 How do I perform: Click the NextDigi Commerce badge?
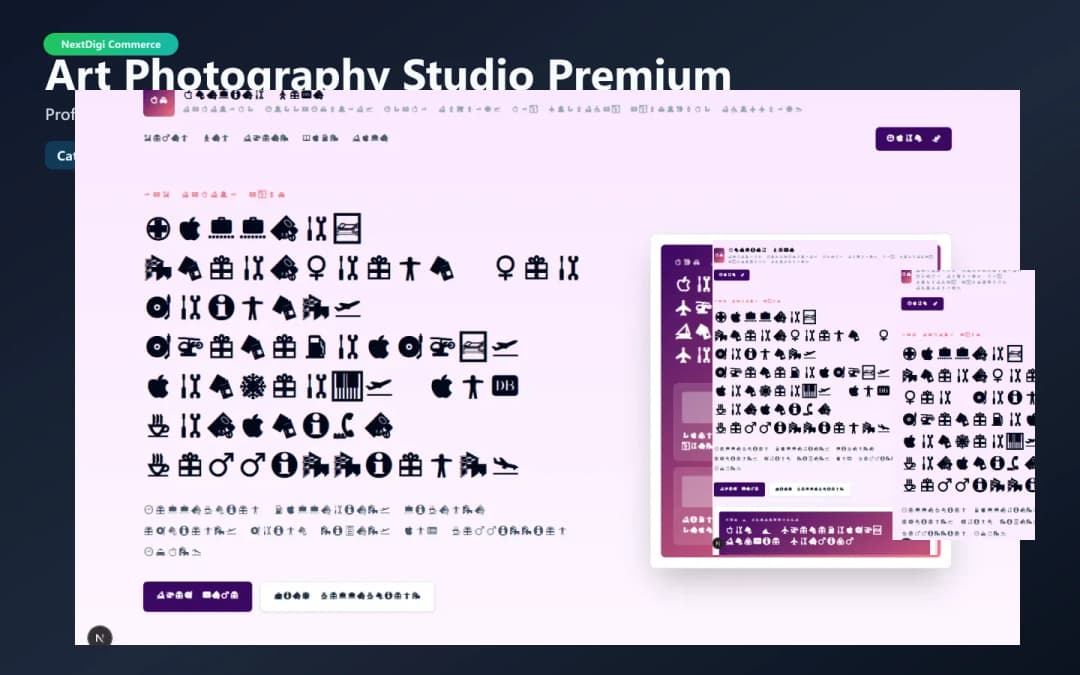click(x=110, y=44)
